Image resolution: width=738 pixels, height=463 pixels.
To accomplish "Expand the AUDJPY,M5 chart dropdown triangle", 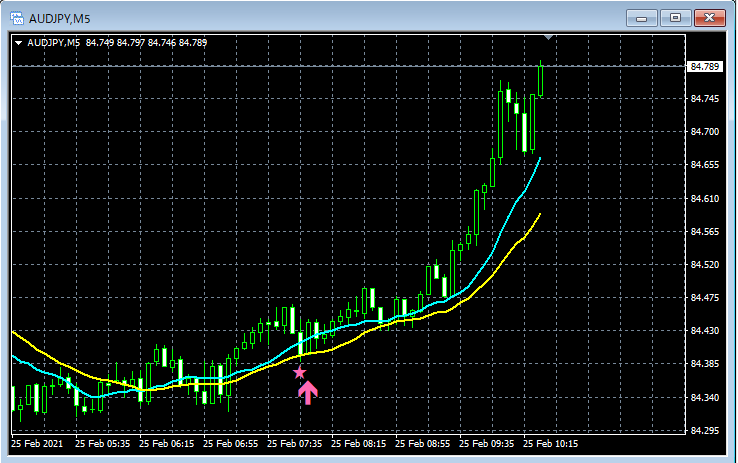I will (19, 43).
